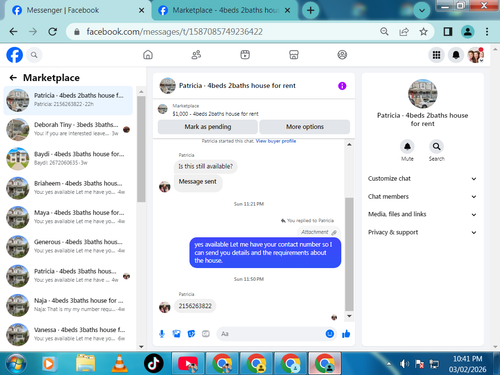The width and height of the screenshot is (500, 375).
Task: Record a voice clip with the microphone icon
Action: click(x=162, y=334)
